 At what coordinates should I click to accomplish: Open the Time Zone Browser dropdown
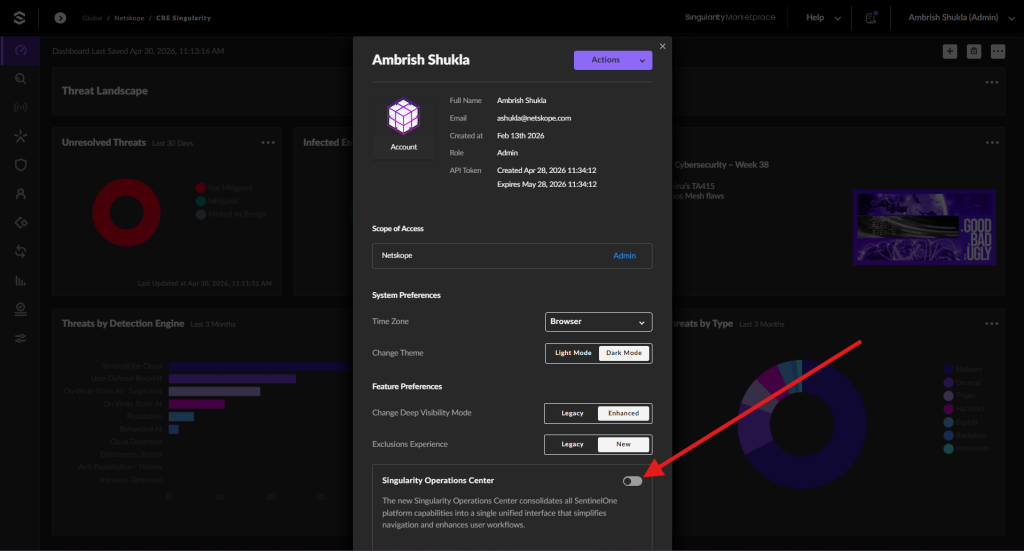coord(598,322)
